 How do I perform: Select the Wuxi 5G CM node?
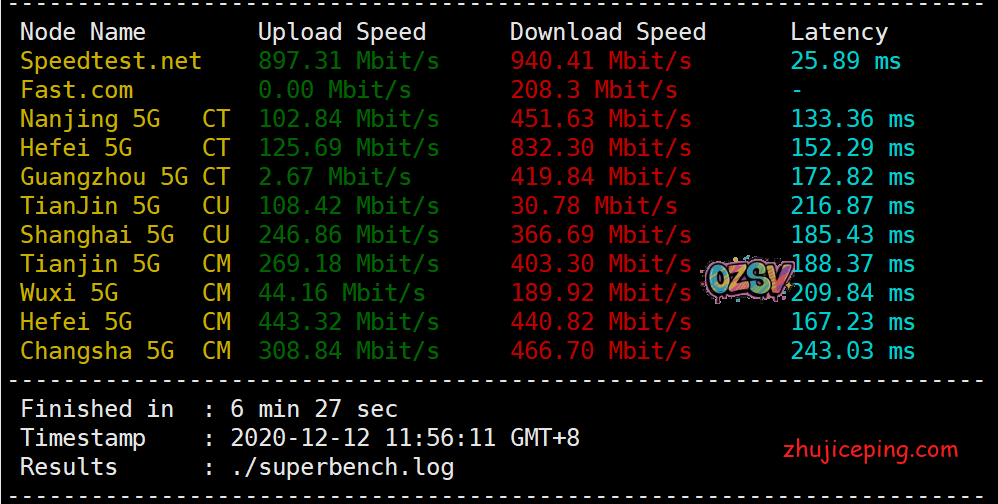125,293
